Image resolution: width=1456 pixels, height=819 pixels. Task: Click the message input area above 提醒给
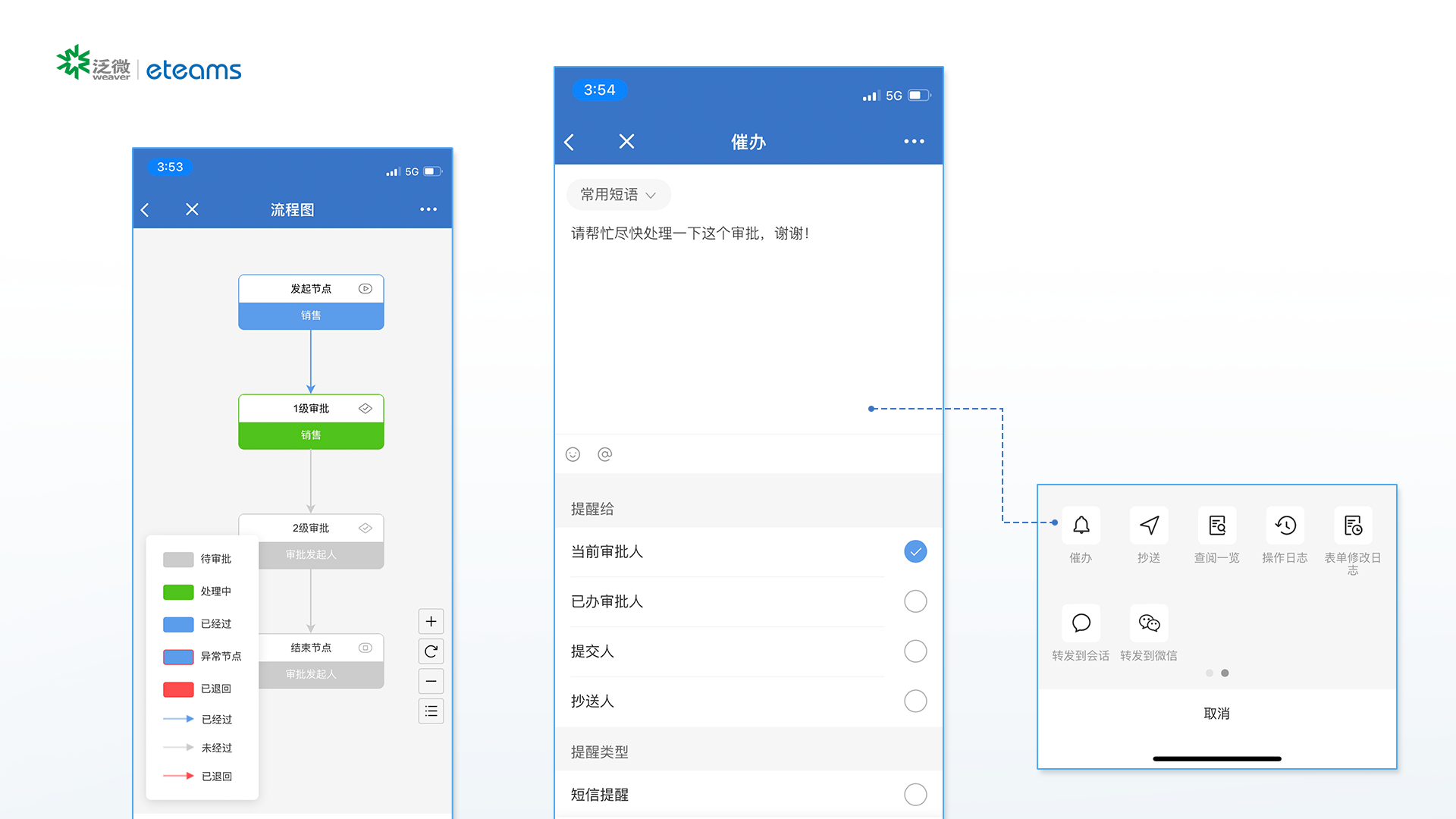point(748,326)
